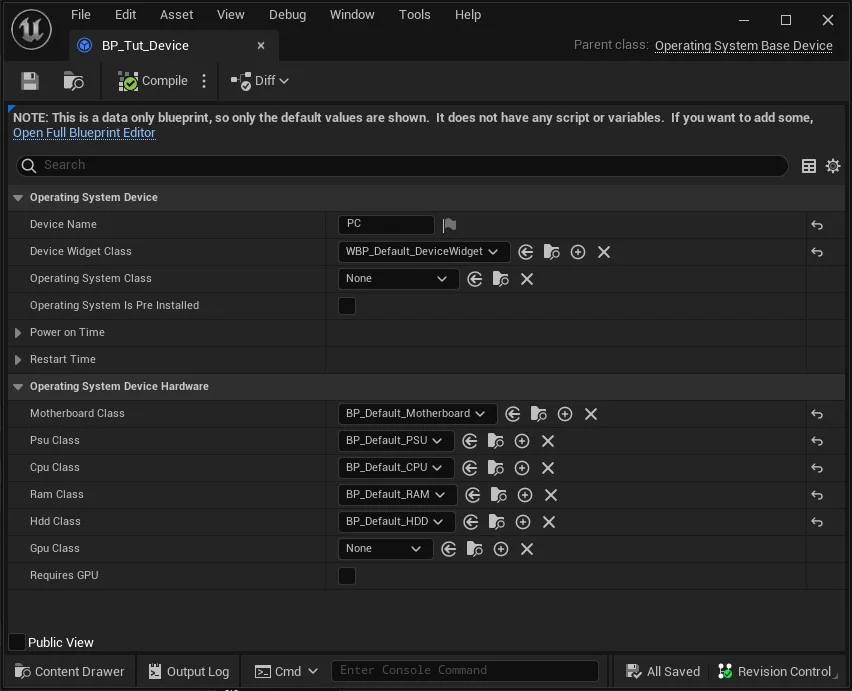Browse to asset in Content Browser toolbar icon
Image resolution: width=852 pixels, height=691 pixels.
(x=73, y=81)
